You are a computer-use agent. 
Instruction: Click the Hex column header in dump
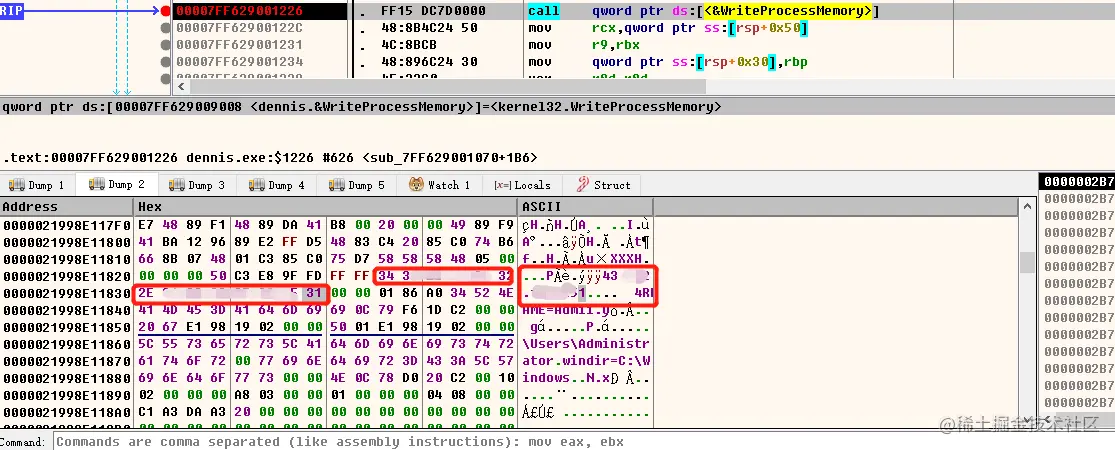[325, 207]
